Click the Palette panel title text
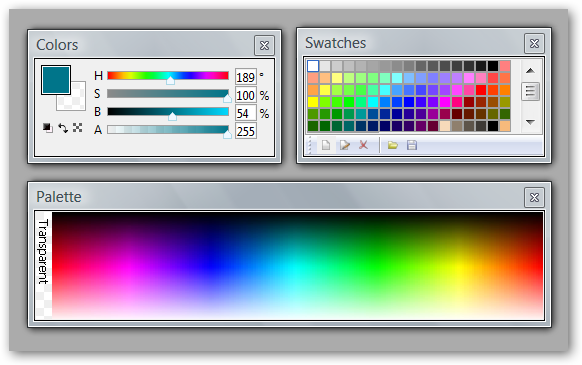Screen dimensions: 582x365 (x=59, y=197)
